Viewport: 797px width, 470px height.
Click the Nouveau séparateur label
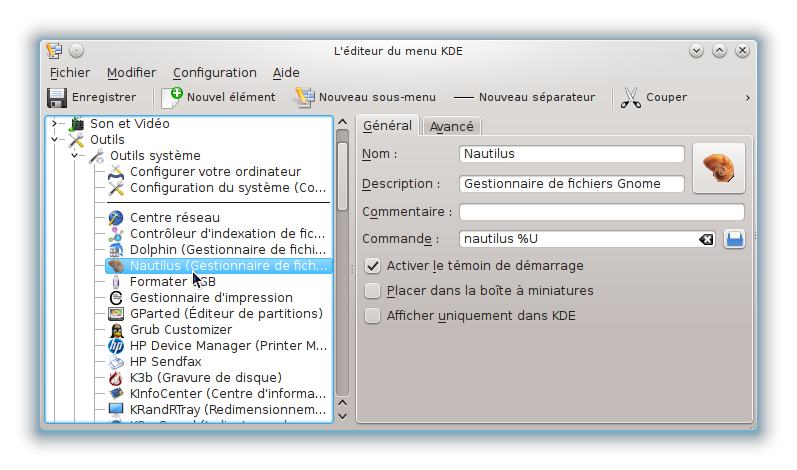tap(537, 97)
